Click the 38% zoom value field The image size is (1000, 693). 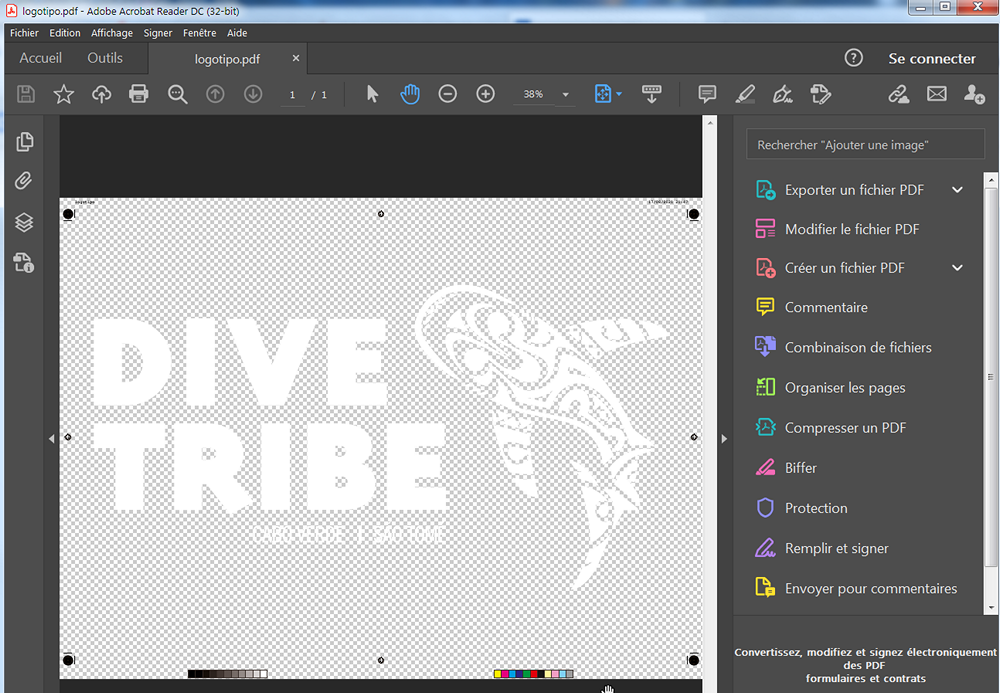534,94
